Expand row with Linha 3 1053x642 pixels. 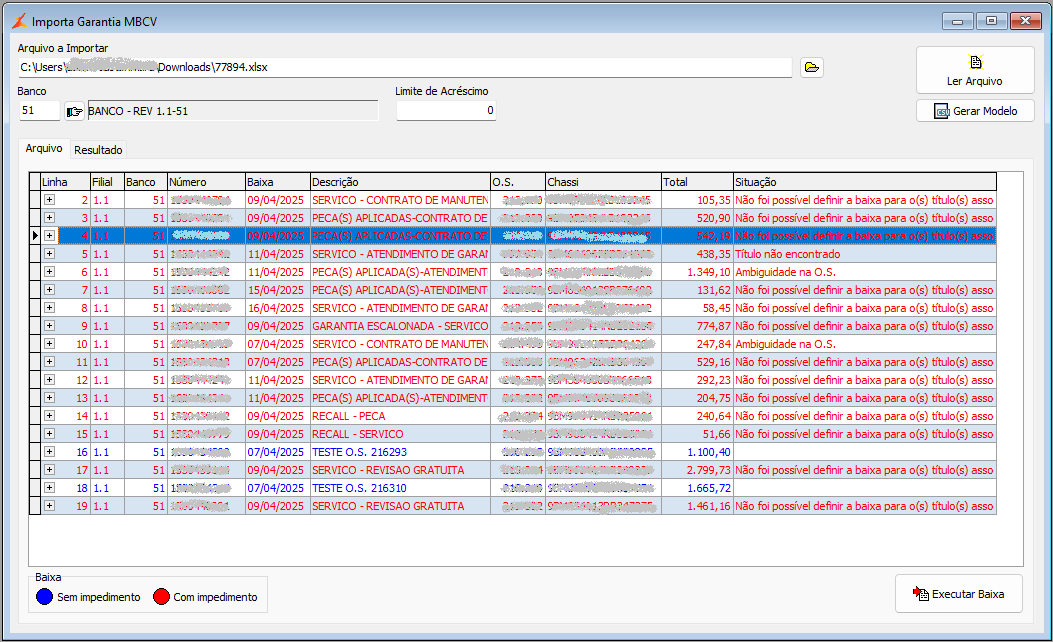[x=50, y=218]
